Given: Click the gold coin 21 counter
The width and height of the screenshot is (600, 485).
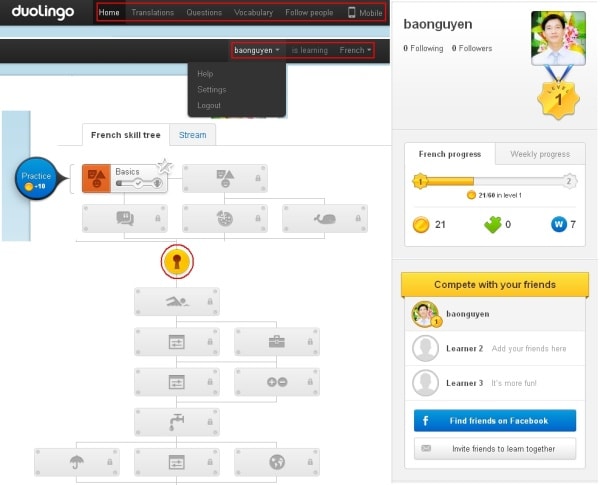Looking at the screenshot, I should 429,225.
